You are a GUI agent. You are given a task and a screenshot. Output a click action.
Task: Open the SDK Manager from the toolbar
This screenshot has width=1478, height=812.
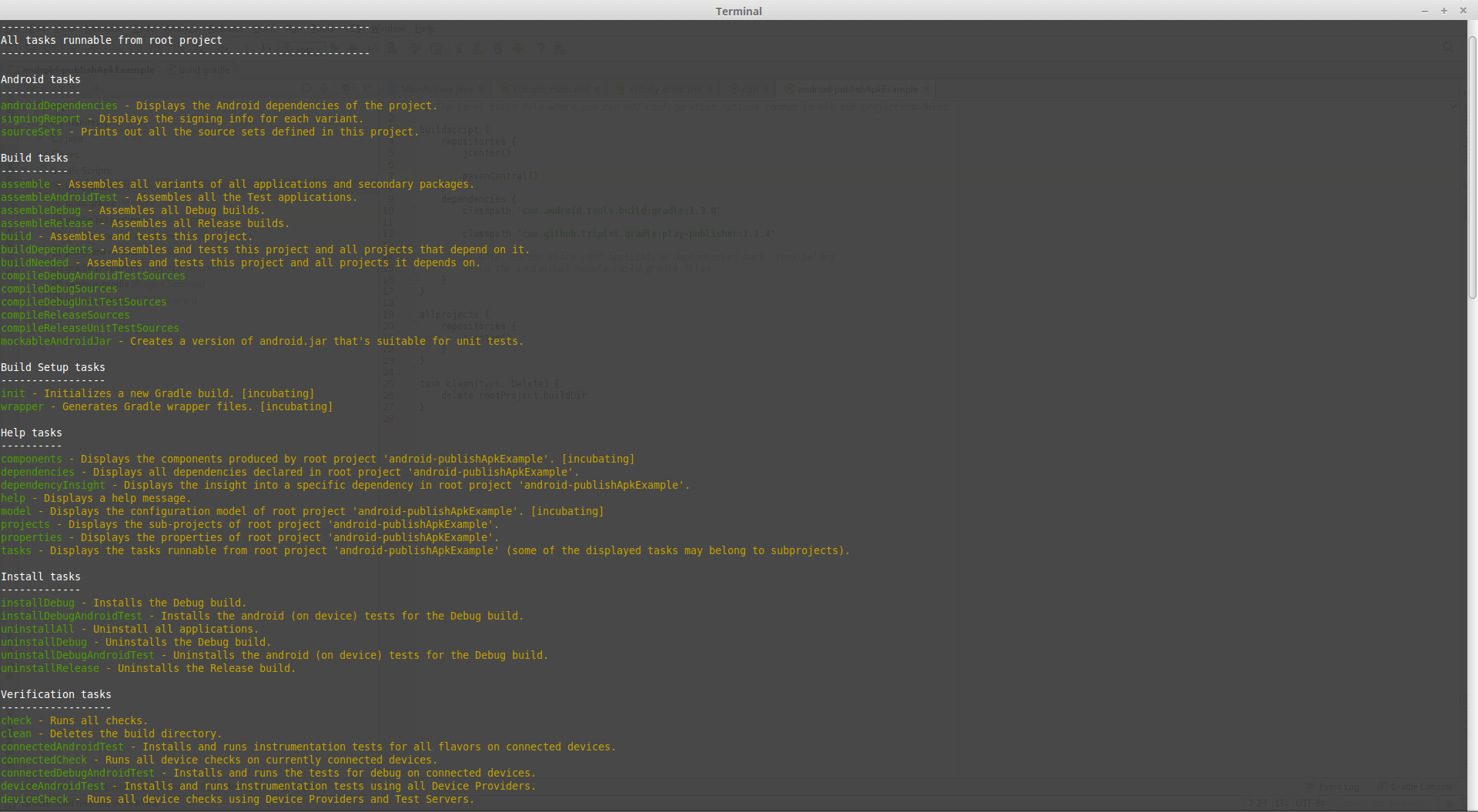coord(498,48)
